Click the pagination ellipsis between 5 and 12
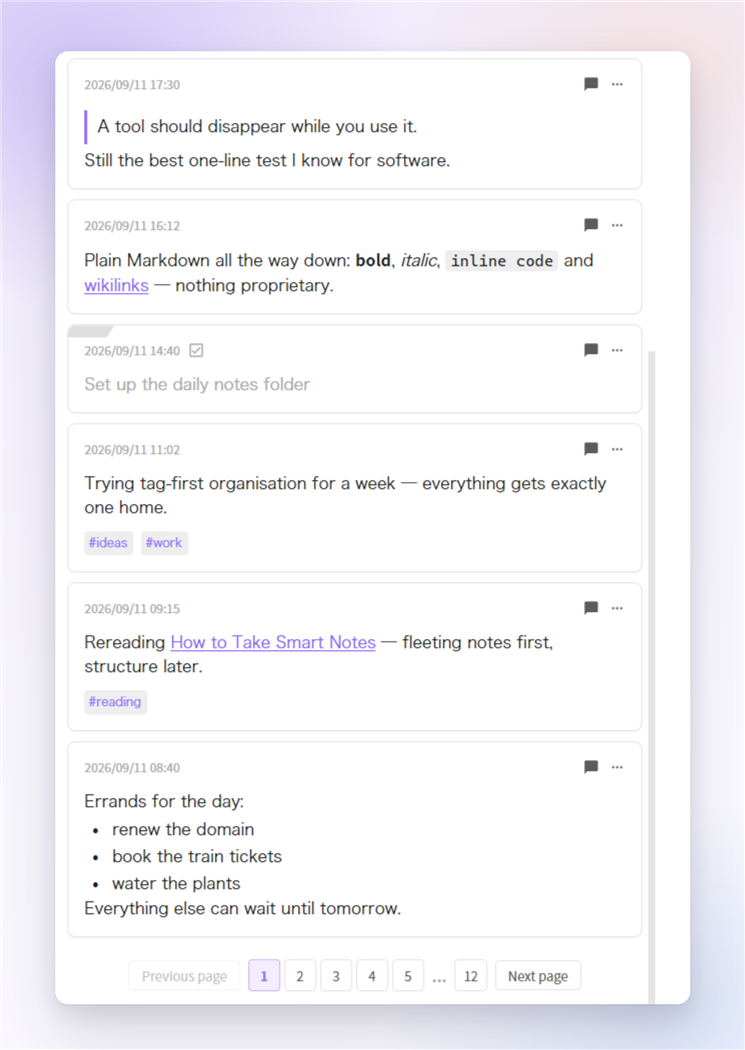 click(x=439, y=978)
